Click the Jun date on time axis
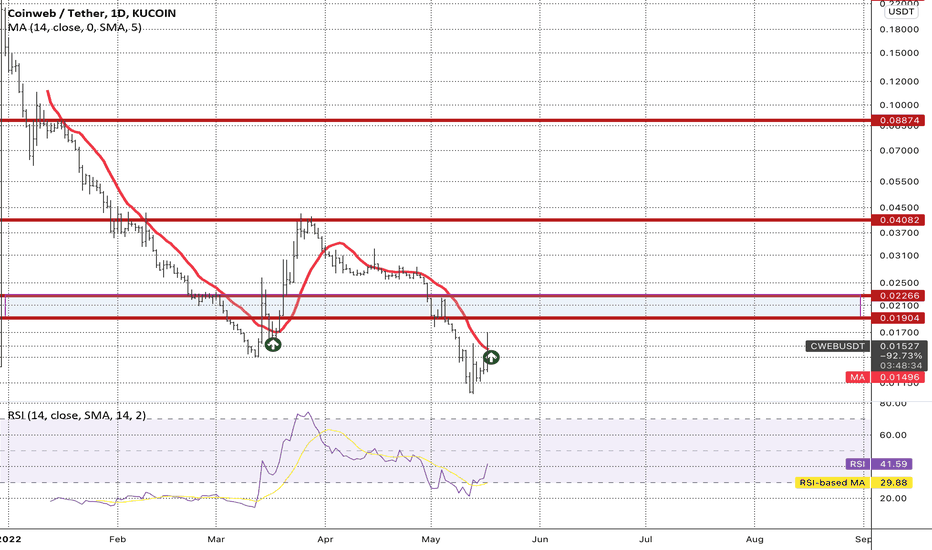This screenshot has width=932, height=550. [540, 539]
